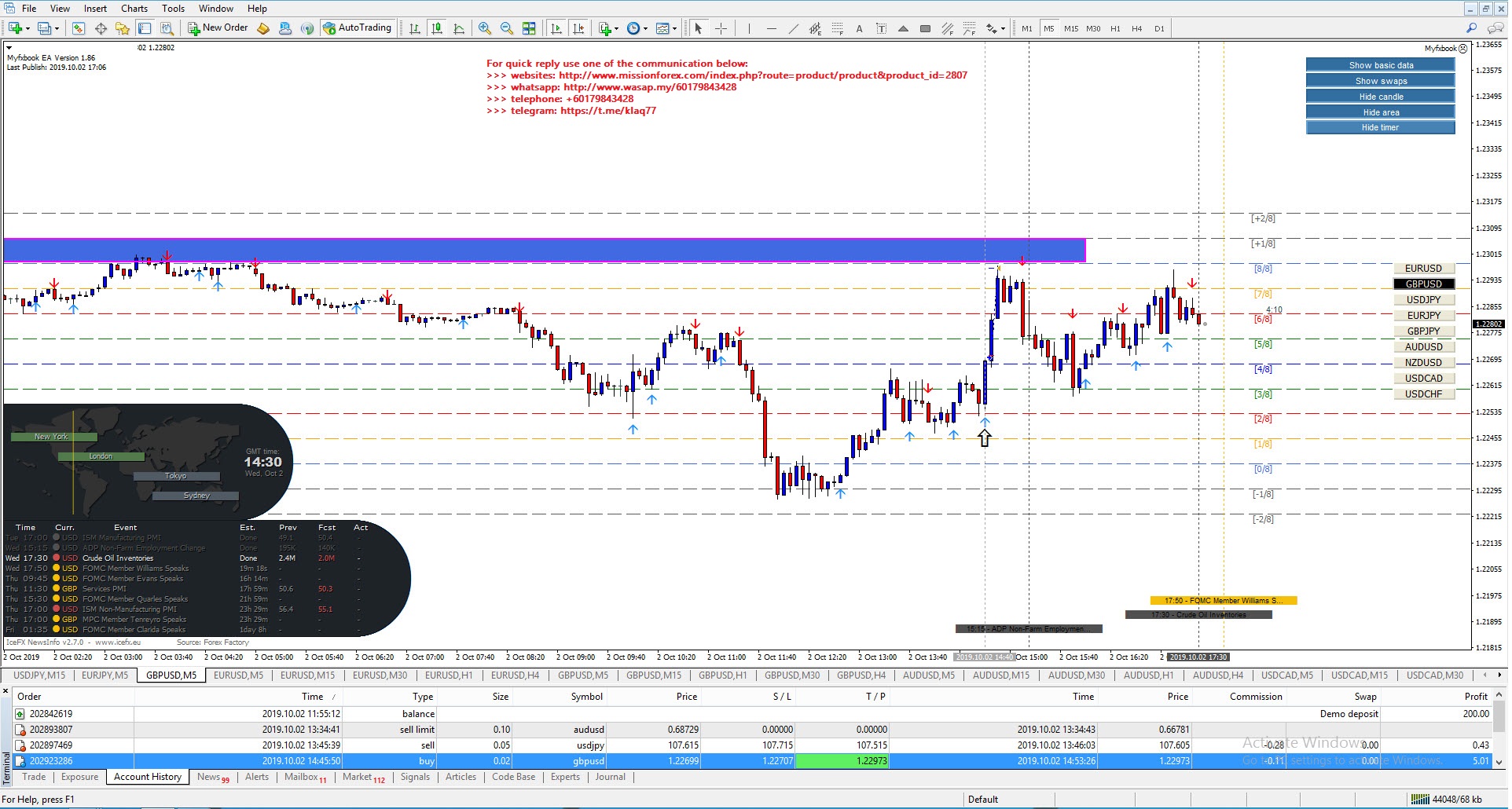1512x809 pixels.
Task: Select the equidistant channel tool
Action: pos(815,28)
